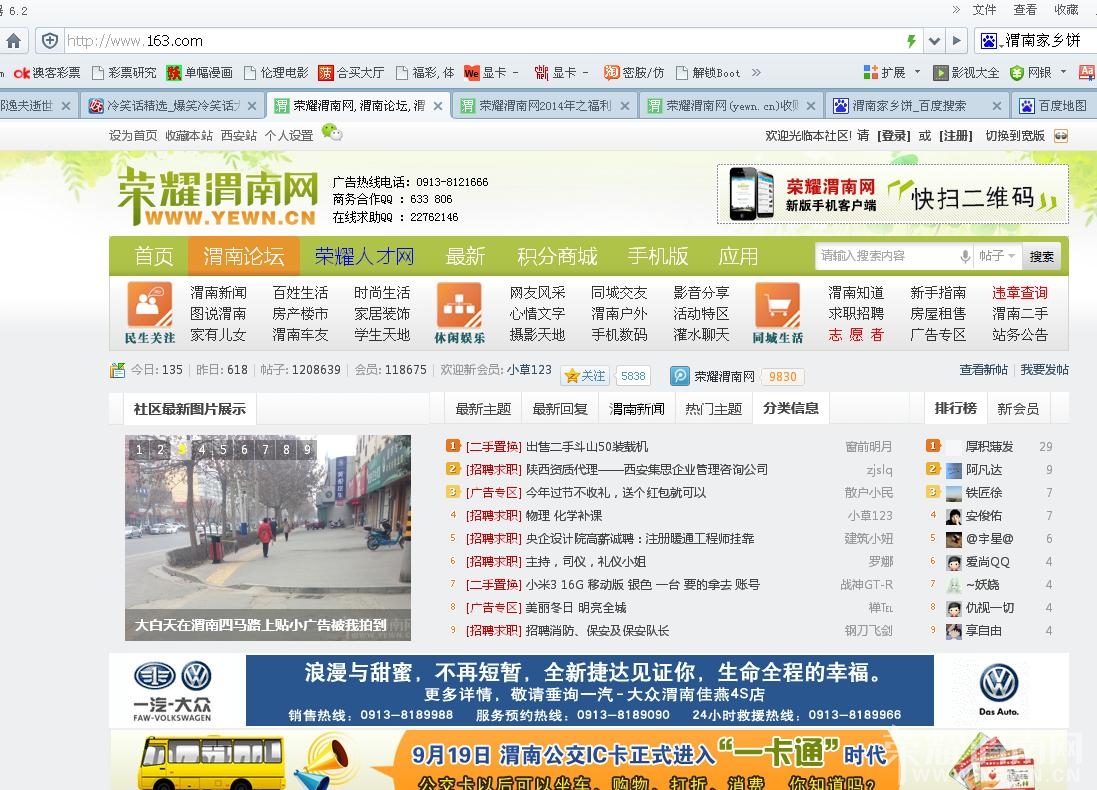
Task: Click the browser home icon
Action: click(13, 41)
